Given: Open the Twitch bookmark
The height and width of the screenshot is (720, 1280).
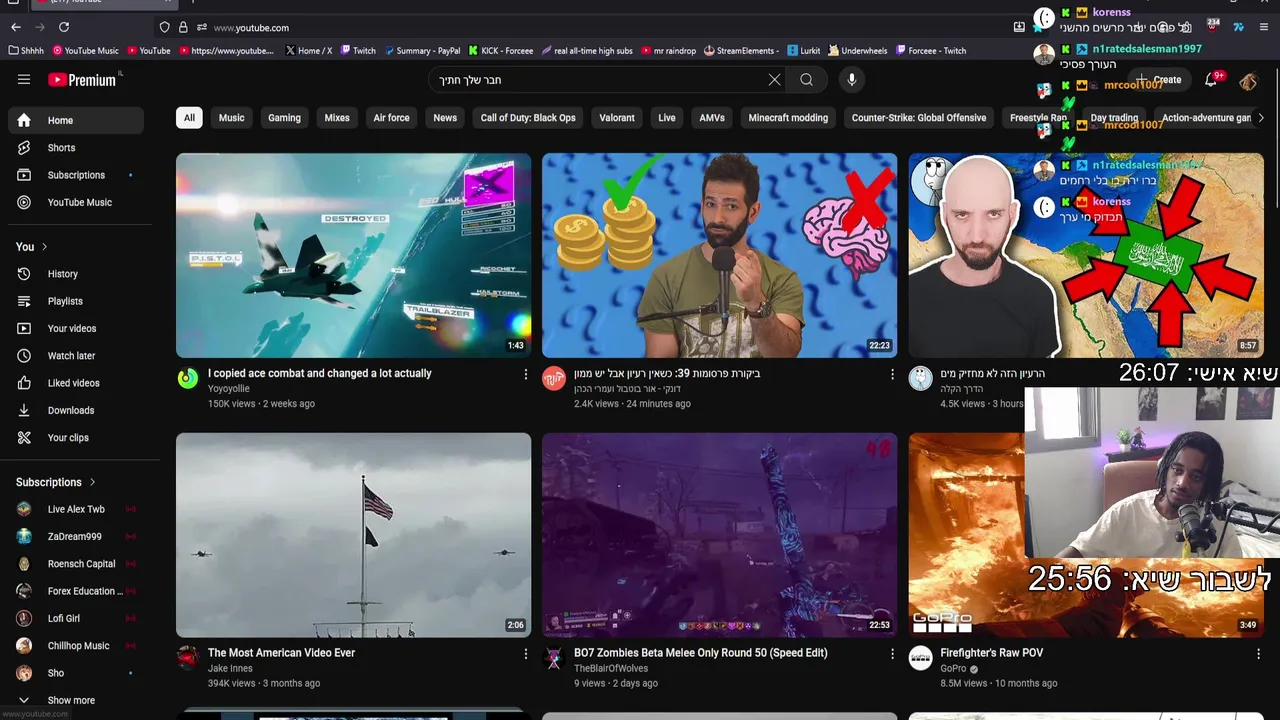Looking at the screenshot, I should [x=358, y=51].
